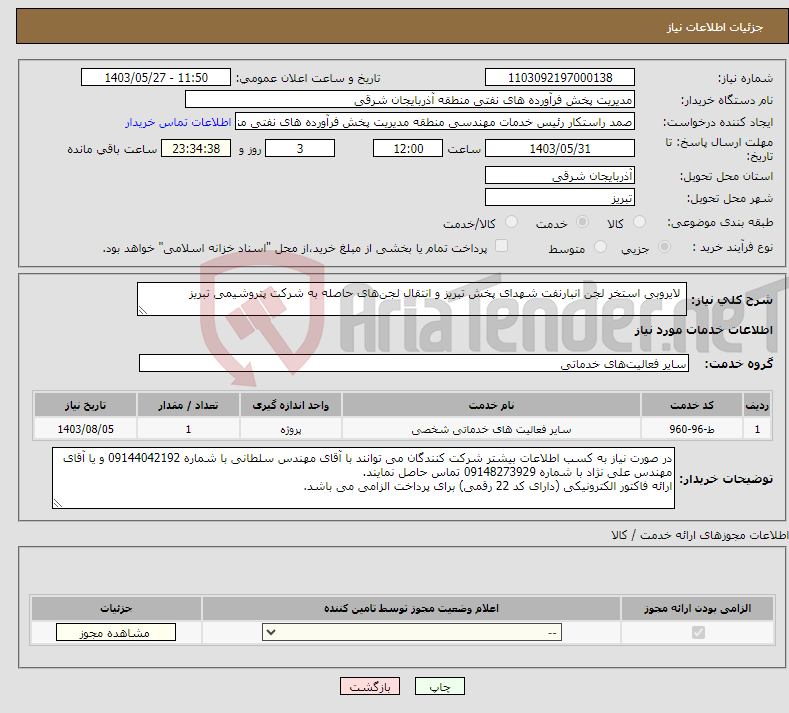This screenshot has height=713, width=789.
Task: Click the buyer notes textarea
Action: click(363, 478)
